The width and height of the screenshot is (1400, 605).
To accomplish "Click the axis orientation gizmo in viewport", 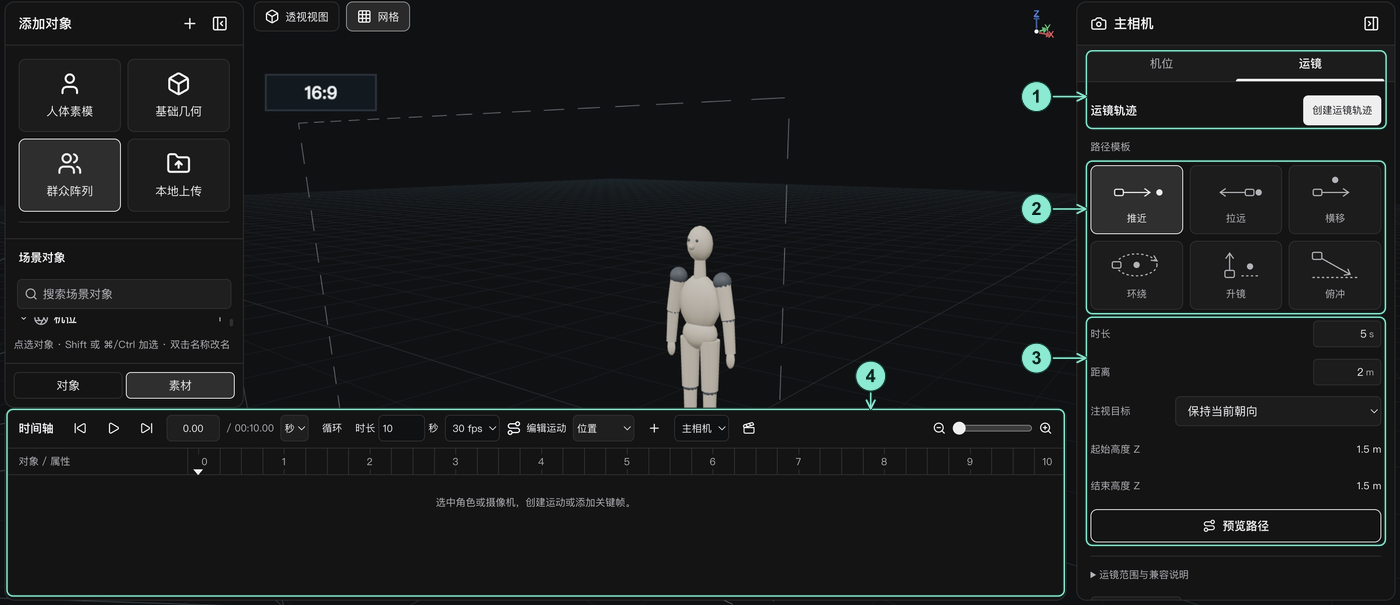I will pyautogui.click(x=1043, y=24).
